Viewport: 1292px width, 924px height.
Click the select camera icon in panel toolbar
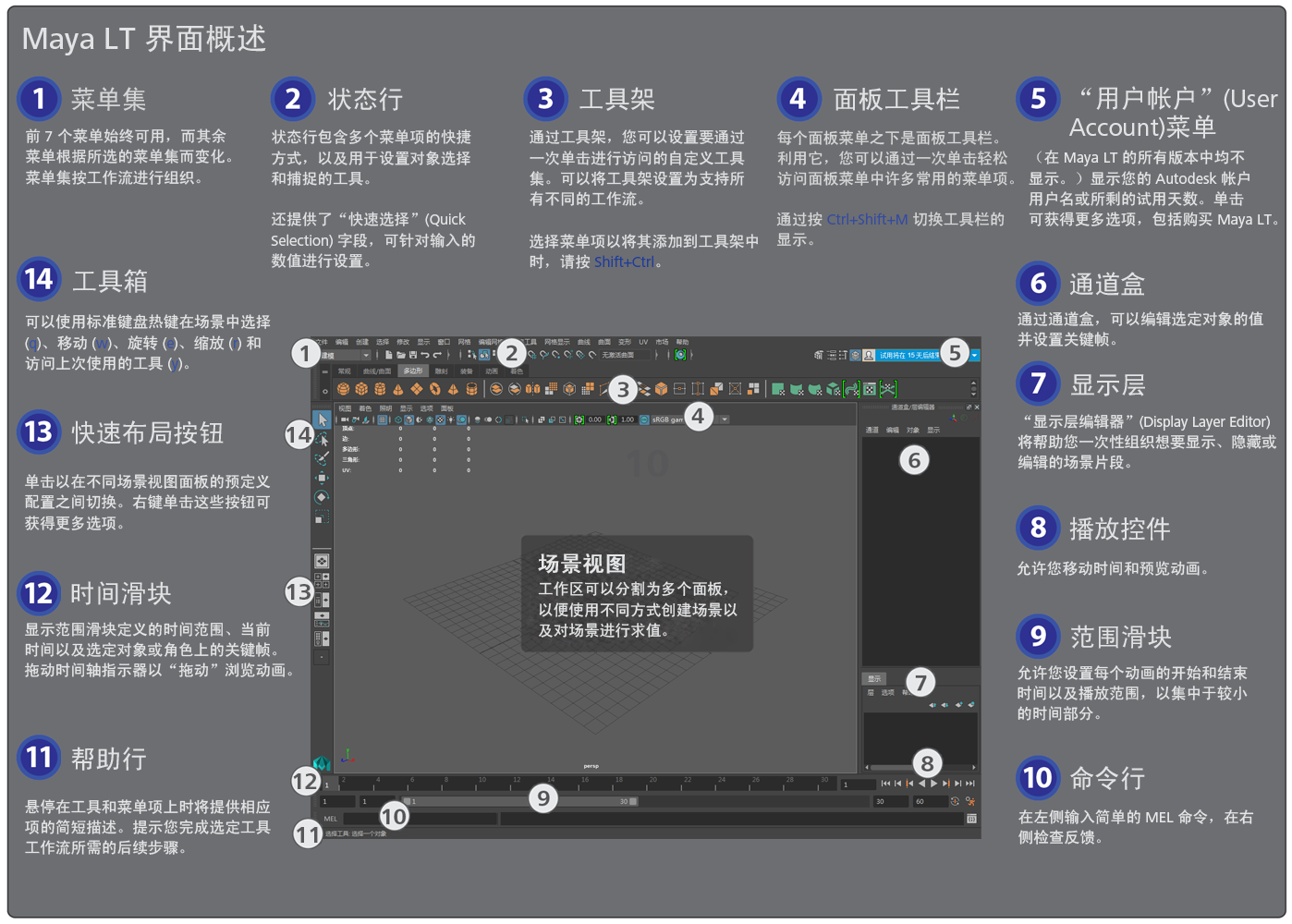(x=346, y=419)
